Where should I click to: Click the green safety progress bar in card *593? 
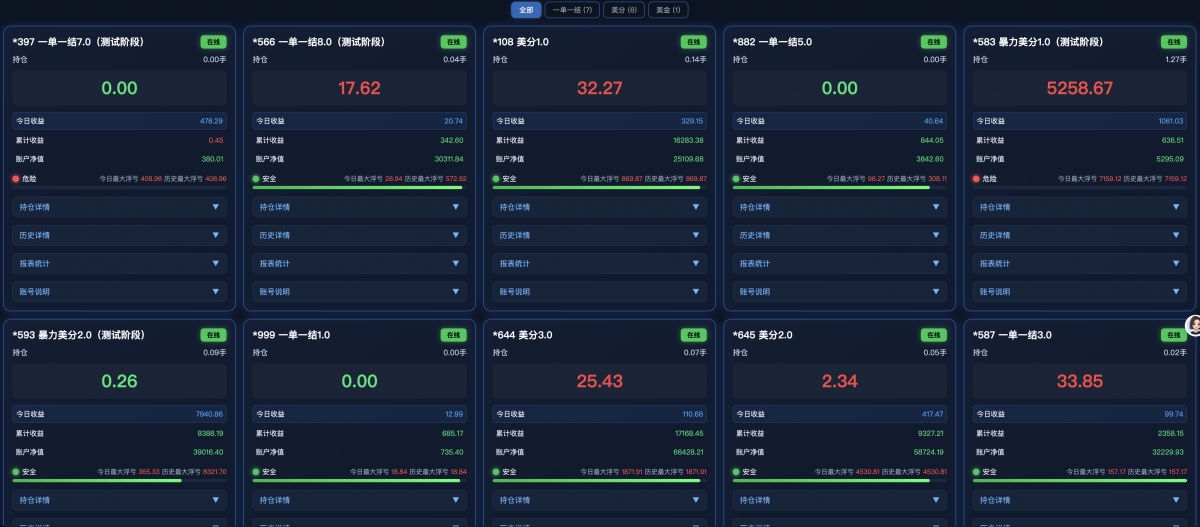point(97,480)
